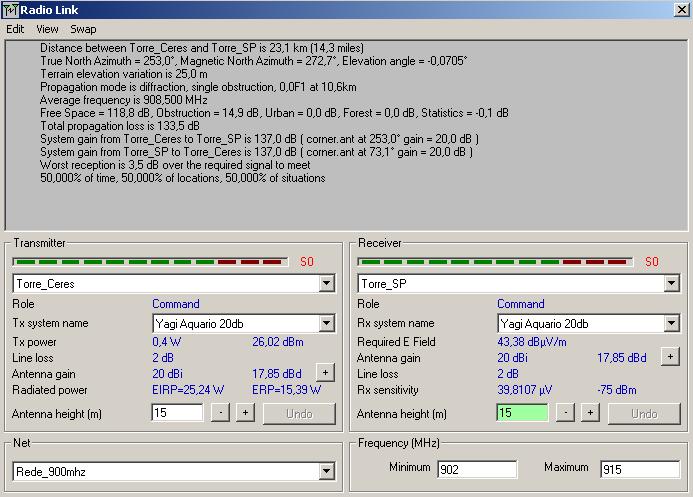Increase receiver antenna height with plus

coord(590,413)
